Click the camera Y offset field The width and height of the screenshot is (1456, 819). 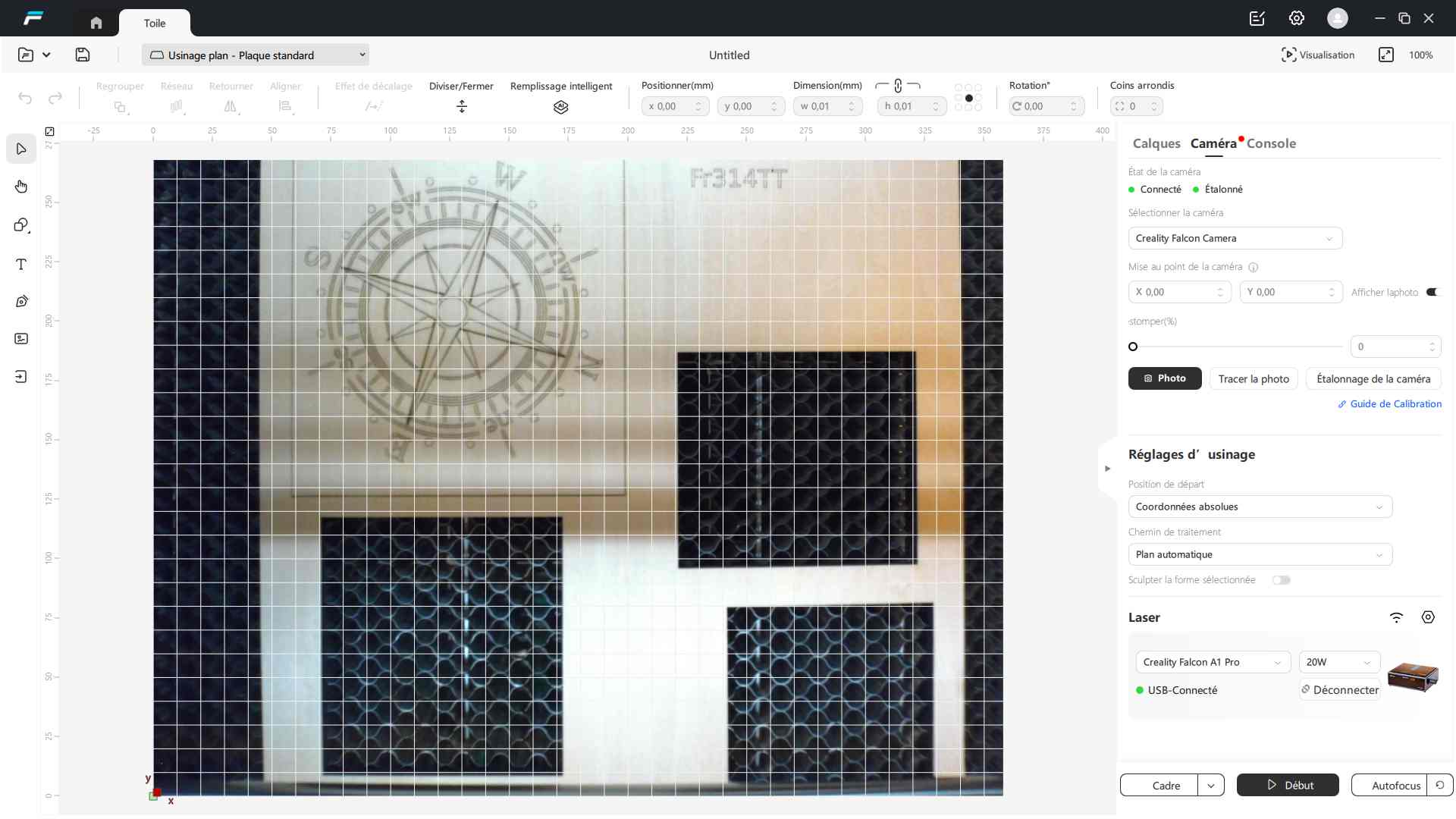1291,292
